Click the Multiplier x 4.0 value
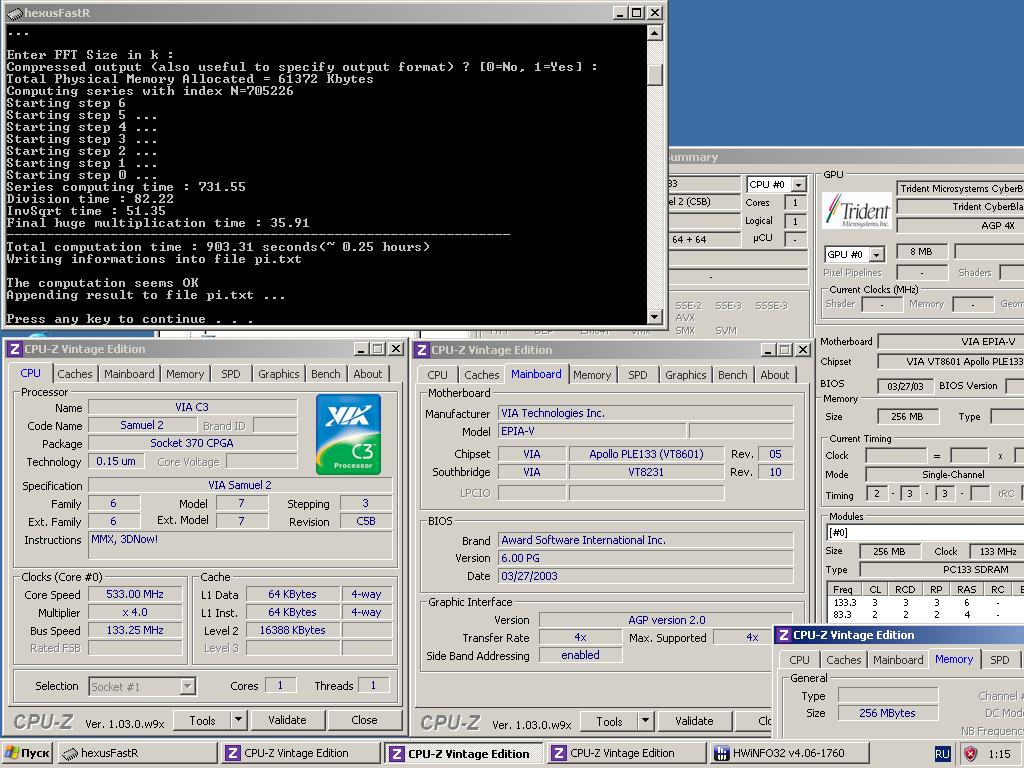 point(135,613)
